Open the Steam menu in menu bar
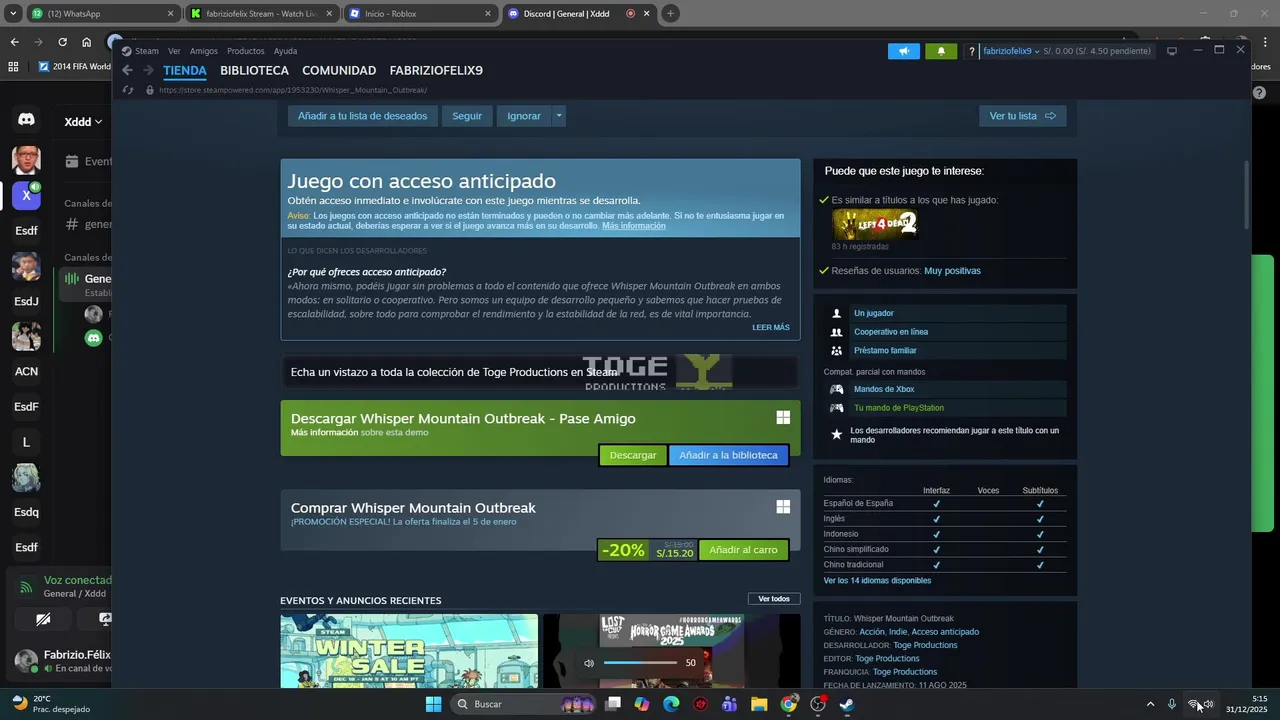 [x=147, y=51]
